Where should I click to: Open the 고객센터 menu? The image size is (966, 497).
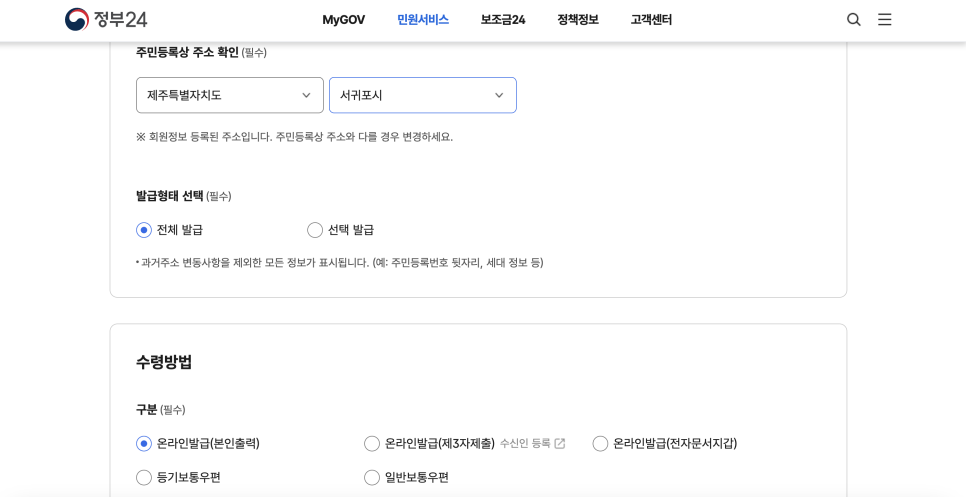point(651,20)
